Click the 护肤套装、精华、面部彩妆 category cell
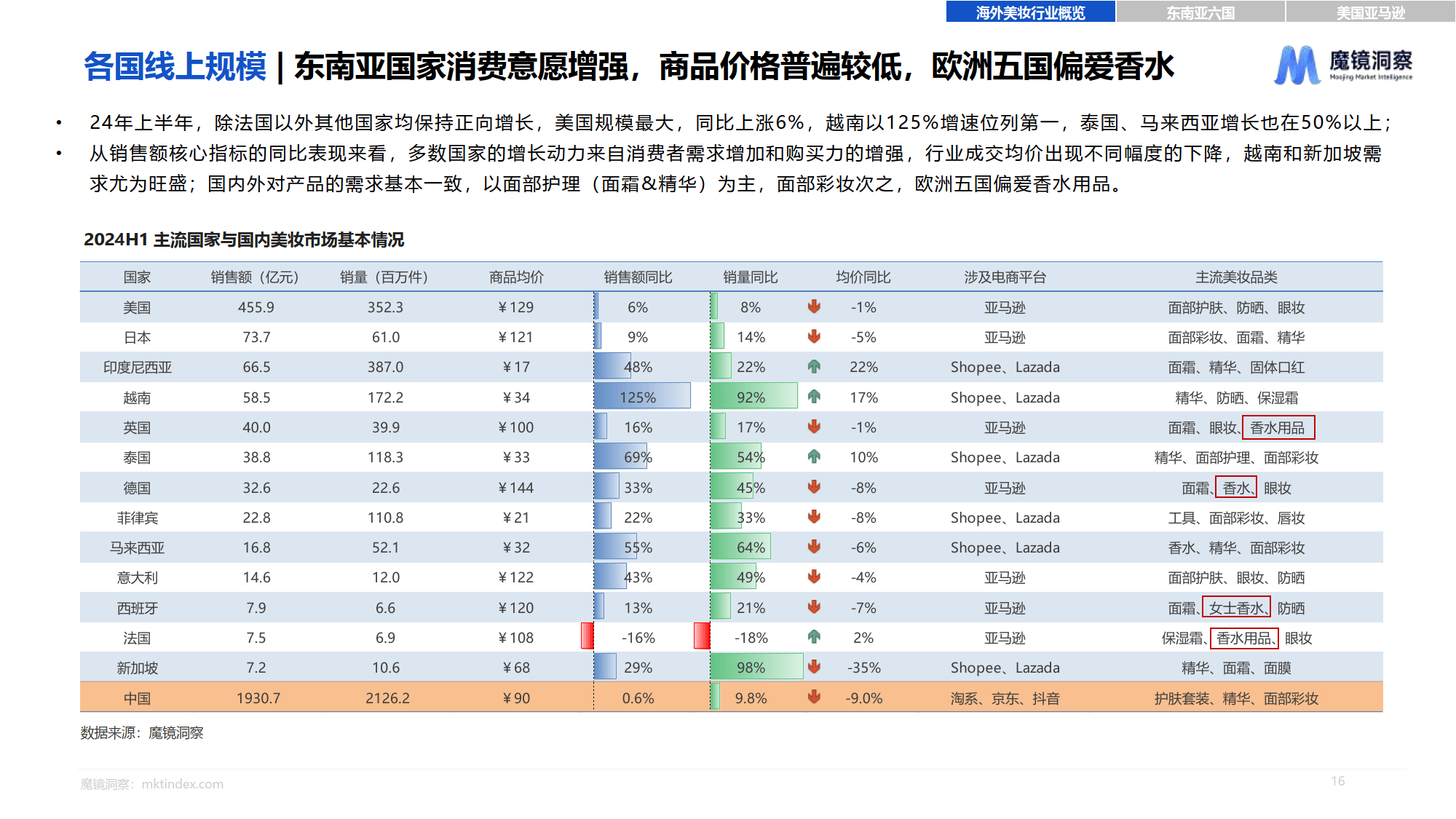This screenshot has width=1456, height=819. pyautogui.click(x=1236, y=698)
